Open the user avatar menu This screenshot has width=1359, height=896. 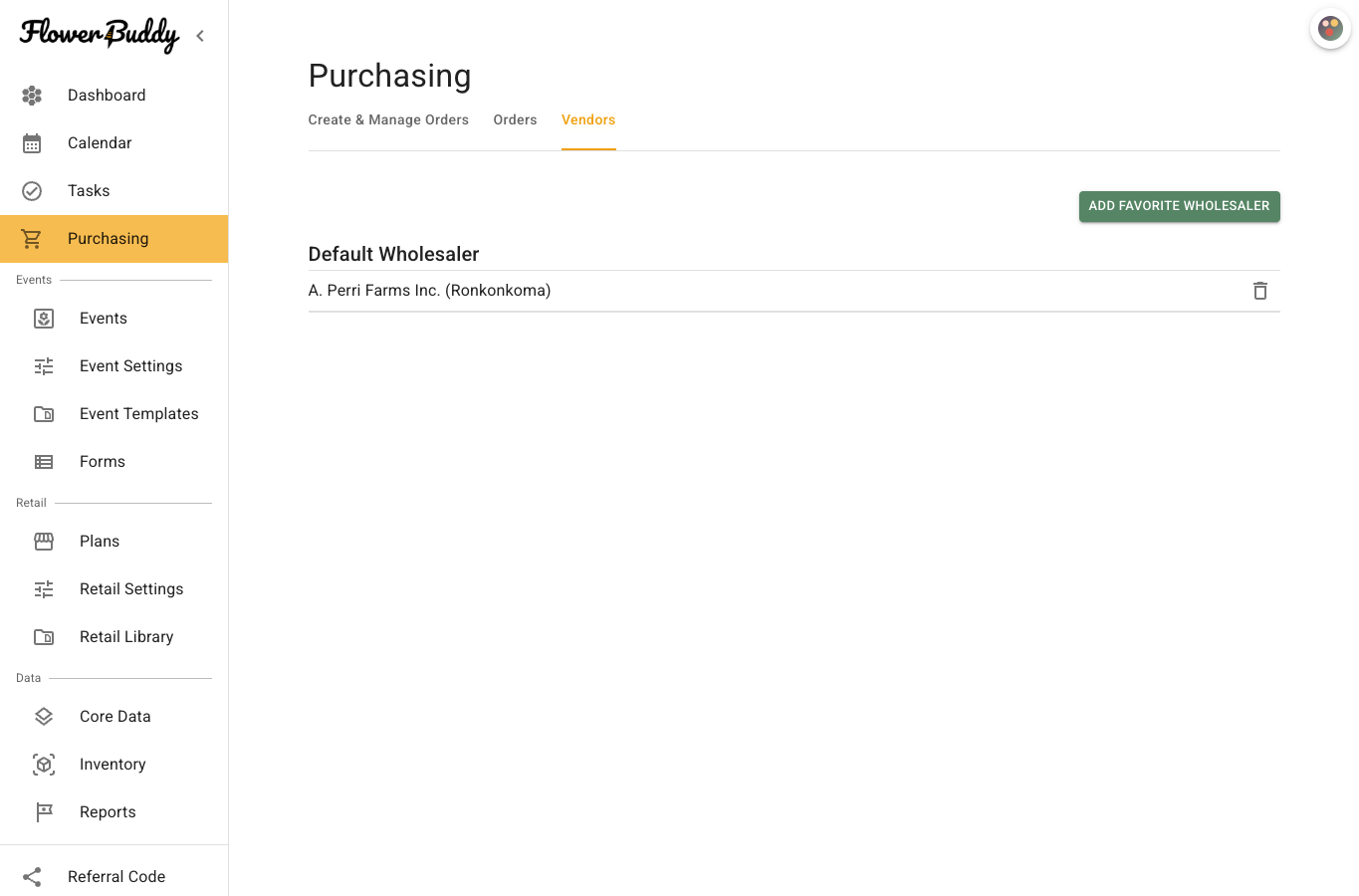pyautogui.click(x=1330, y=29)
